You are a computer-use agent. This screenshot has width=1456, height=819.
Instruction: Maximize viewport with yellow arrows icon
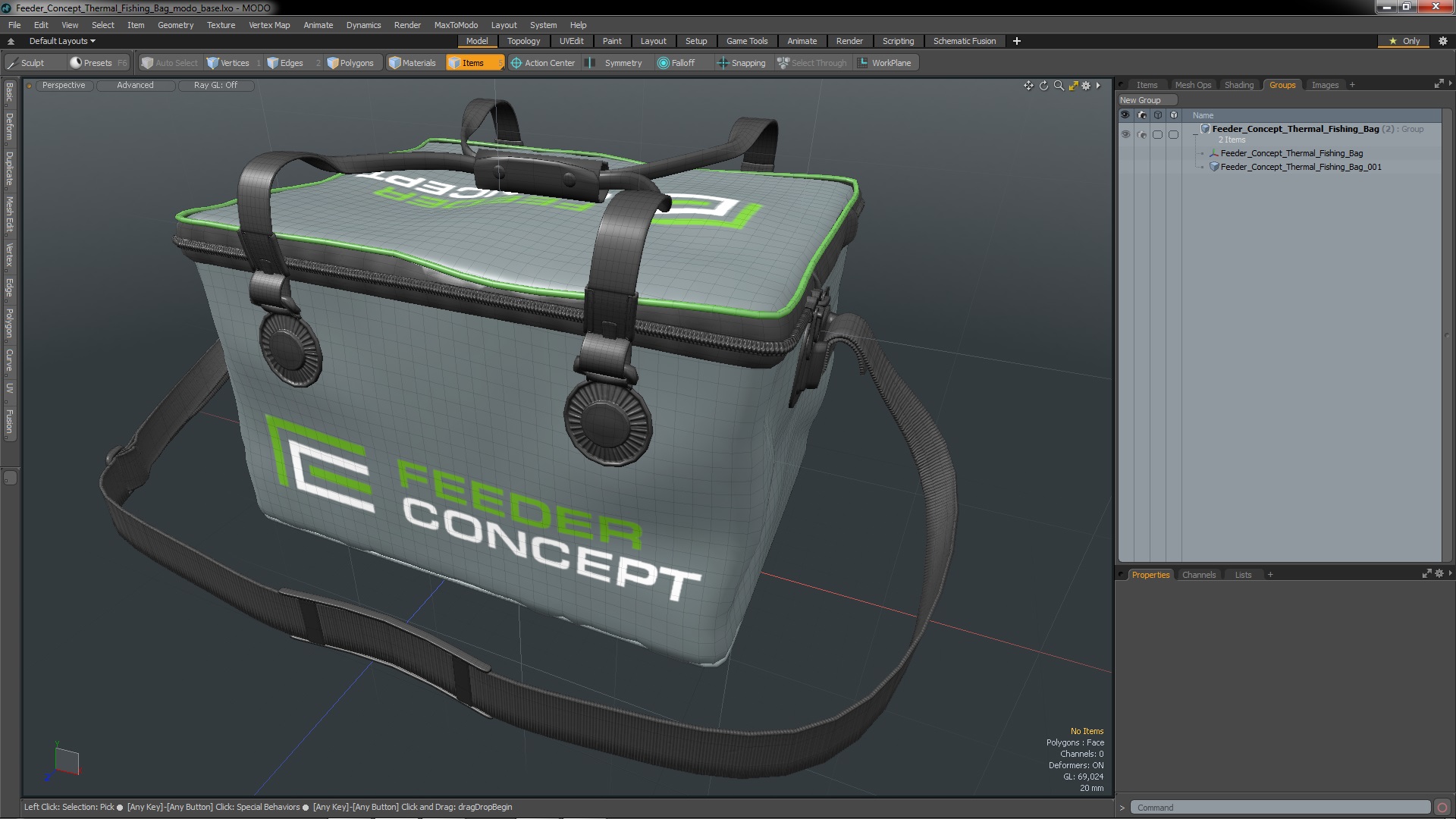[1073, 86]
